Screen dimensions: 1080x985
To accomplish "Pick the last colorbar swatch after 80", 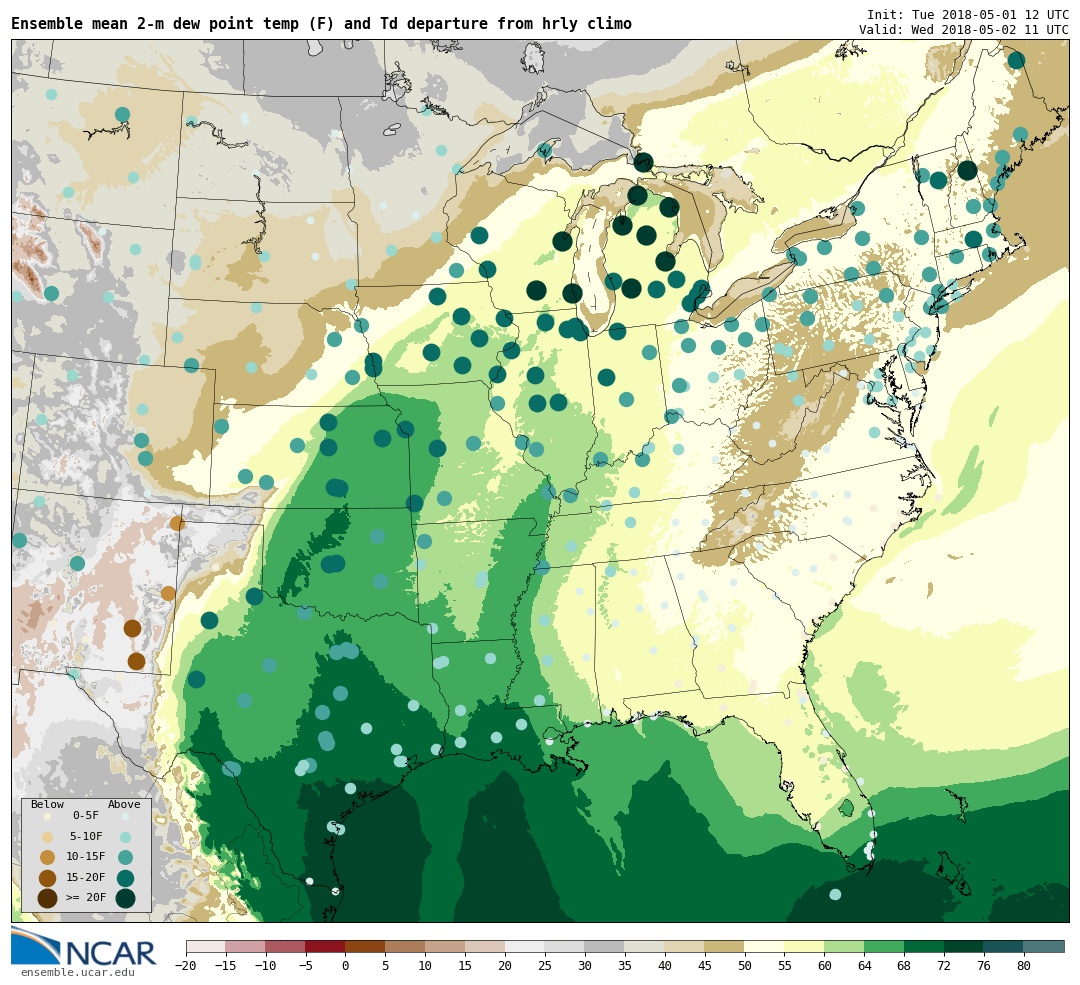I will (1044, 946).
